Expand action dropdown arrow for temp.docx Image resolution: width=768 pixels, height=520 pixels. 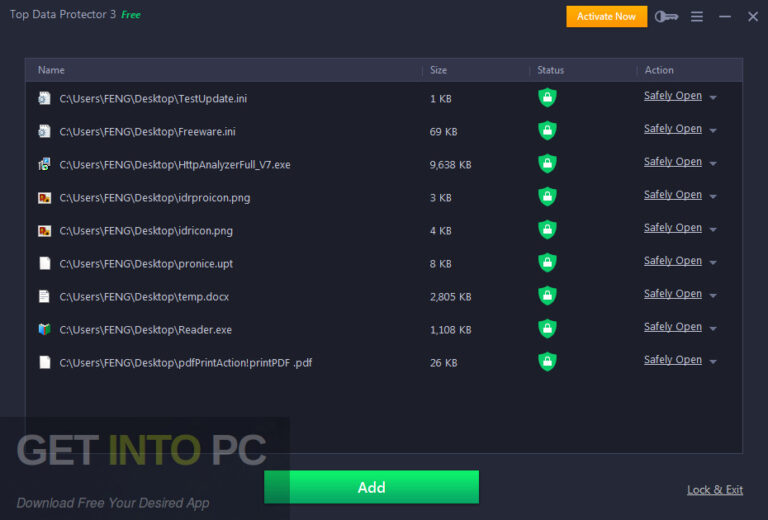click(713, 295)
